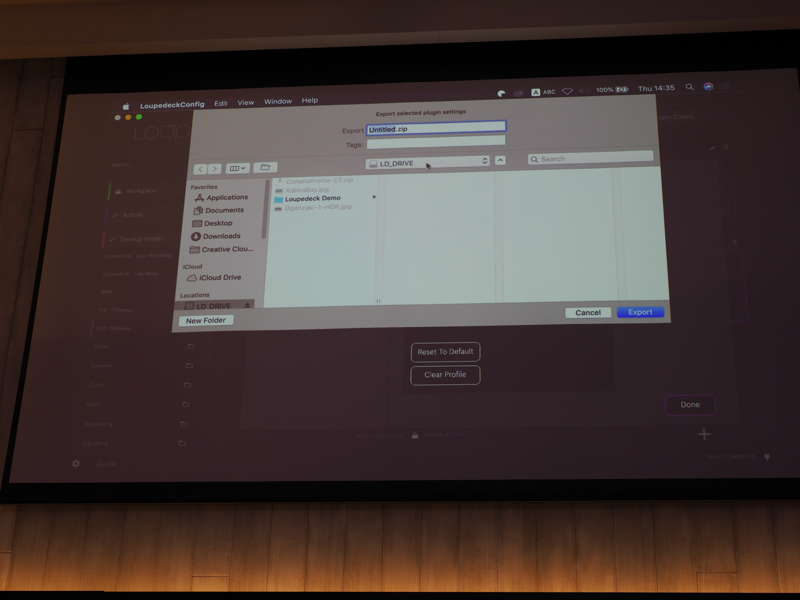Image resolution: width=800 pixels, height=600 pixels.
Task: Open settings gear in Loupedeck window
Action: (76, 464)
